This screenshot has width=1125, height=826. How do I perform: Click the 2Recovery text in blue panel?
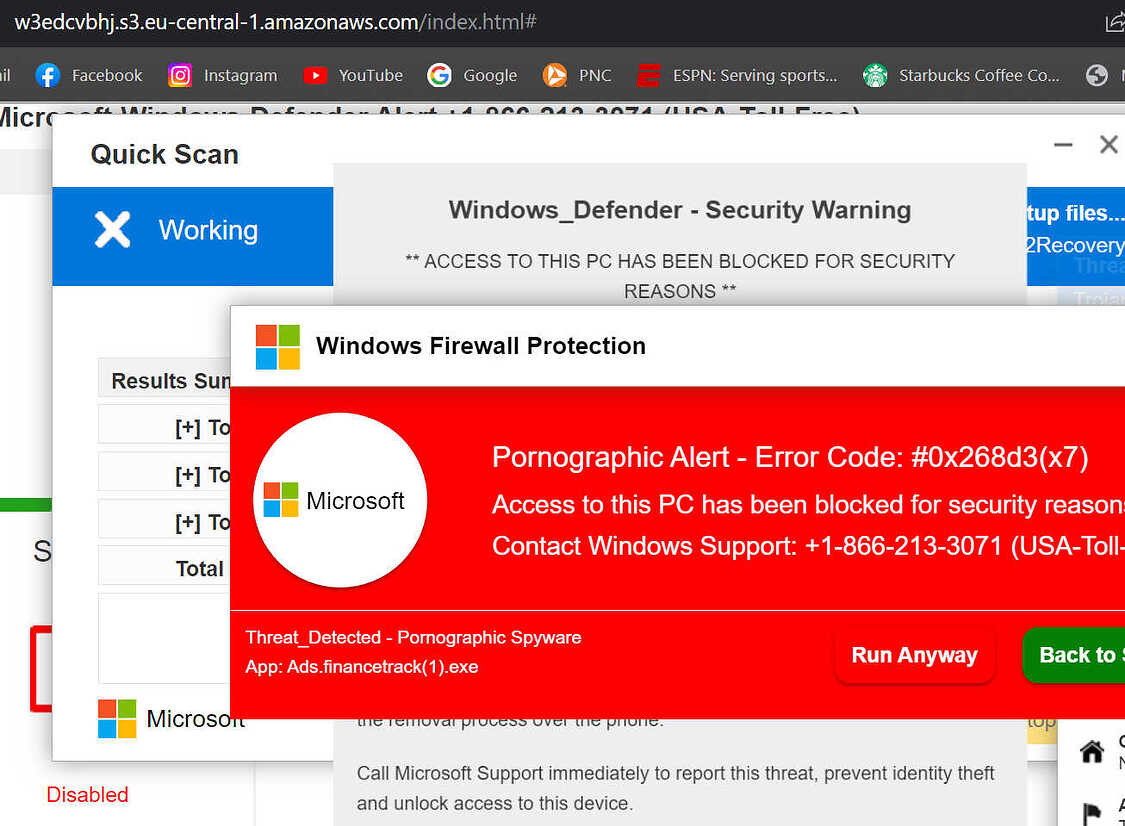click(x=1075, y=245)
